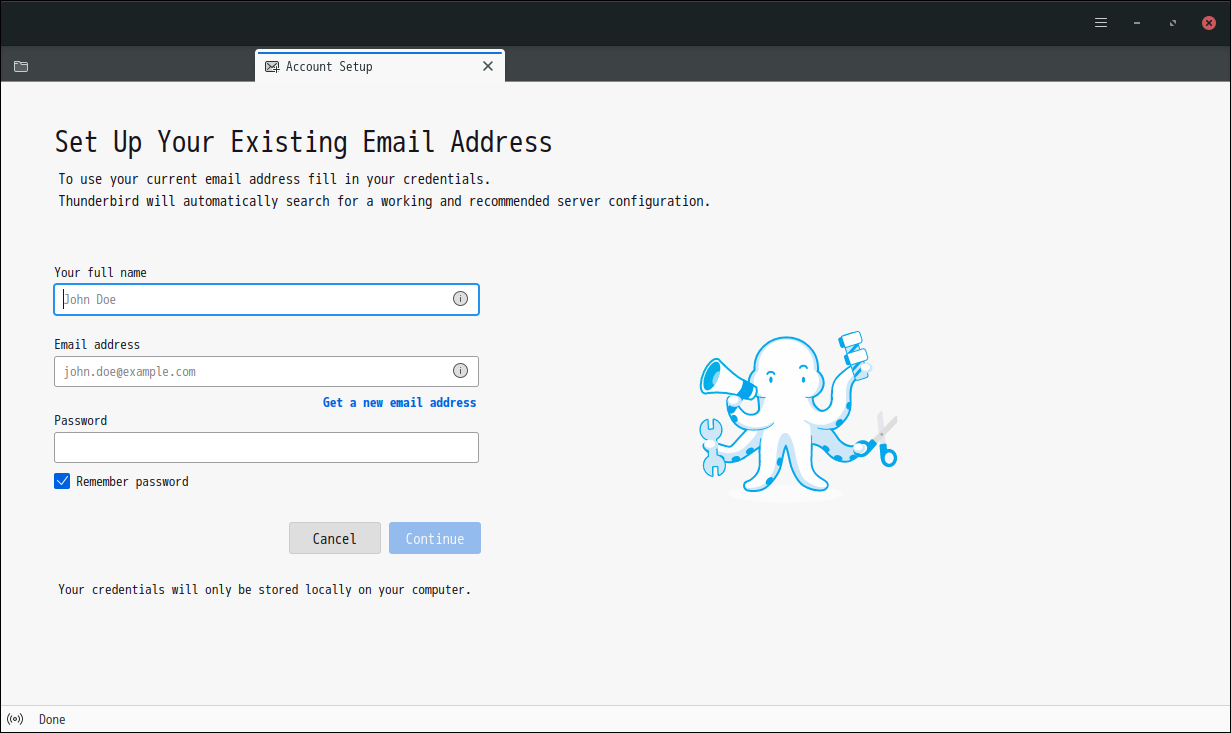Viewport: 1231px width, 733px height.
Task: Focus the Password input field
Action: point(266,447)
